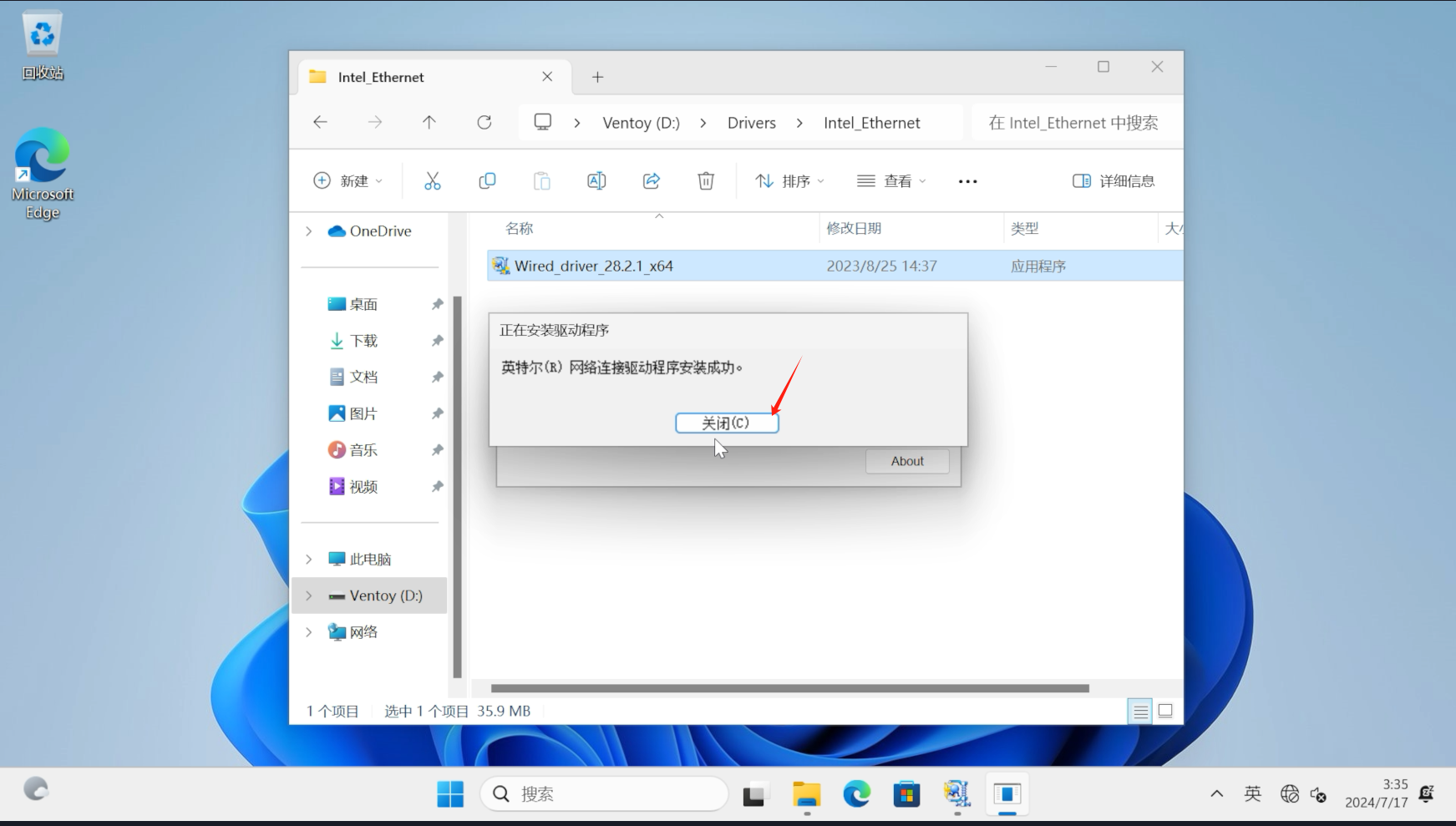This screenshot has height=826, width=1456.
Task: Click the Delete trash icon in the toolbar
Action: click(x=706, y=180)
